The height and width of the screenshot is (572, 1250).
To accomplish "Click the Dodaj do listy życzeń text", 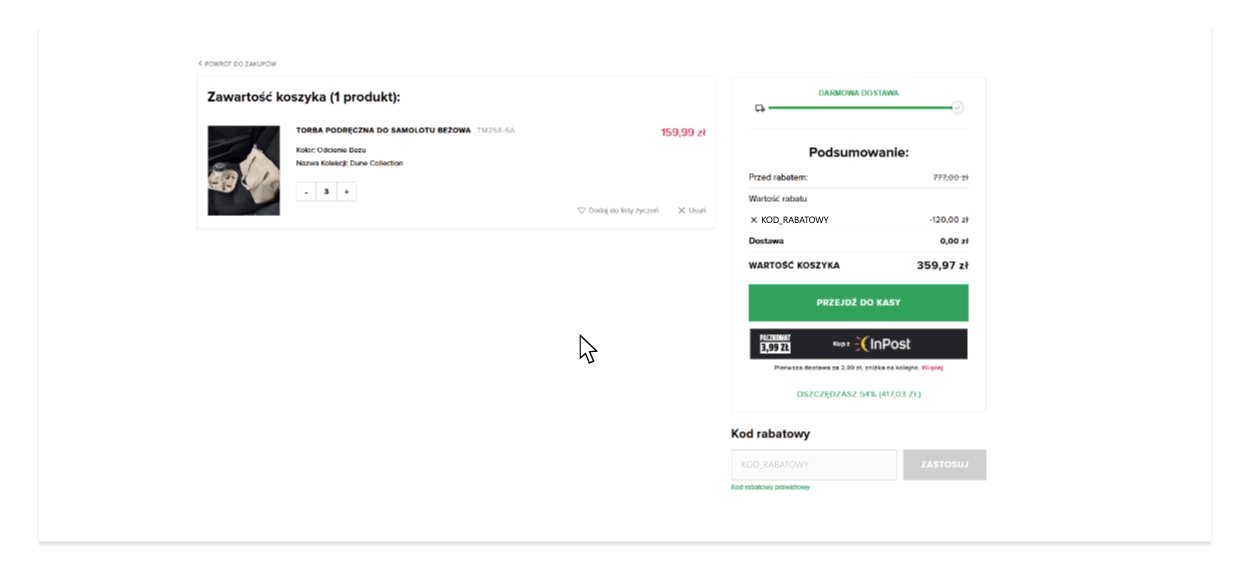I will pyautogui.click(x=623, y=210).
